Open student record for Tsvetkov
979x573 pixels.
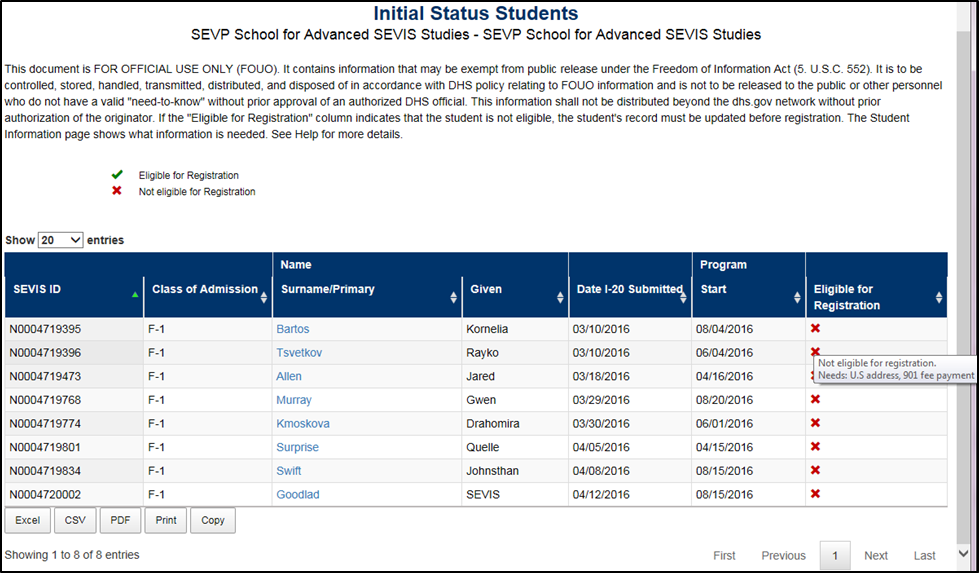point(299,353)
